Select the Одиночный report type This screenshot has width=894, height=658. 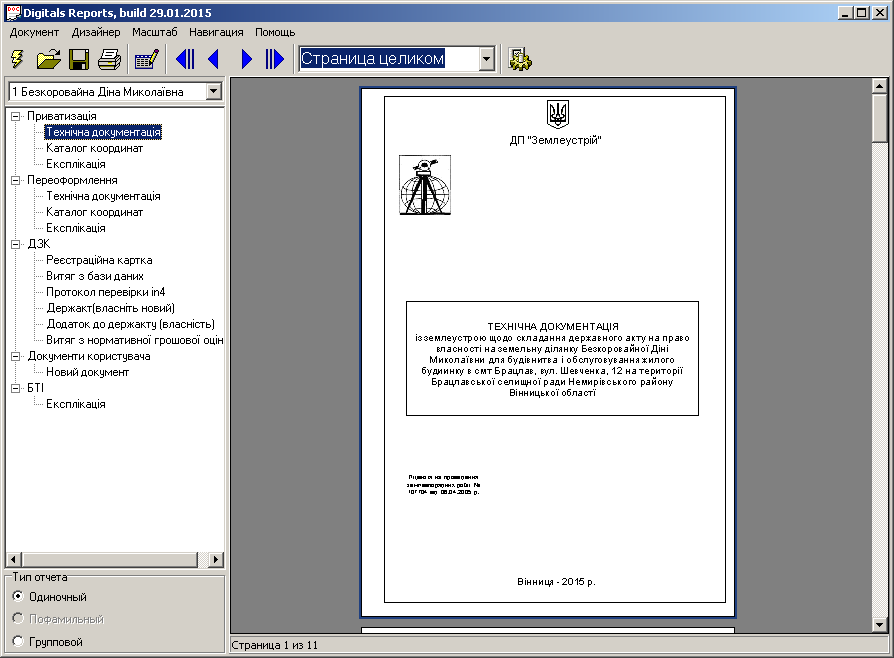(x=18, y=596)
